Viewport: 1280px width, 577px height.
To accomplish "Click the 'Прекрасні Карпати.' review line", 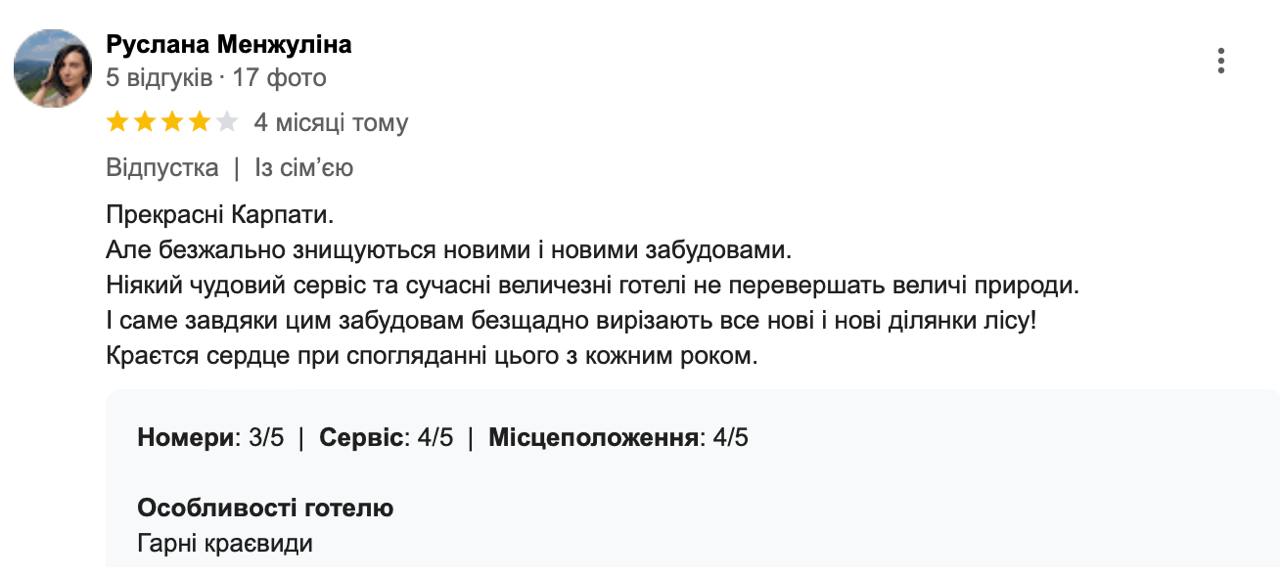I will pyautogui.click(x=217, y=215).
